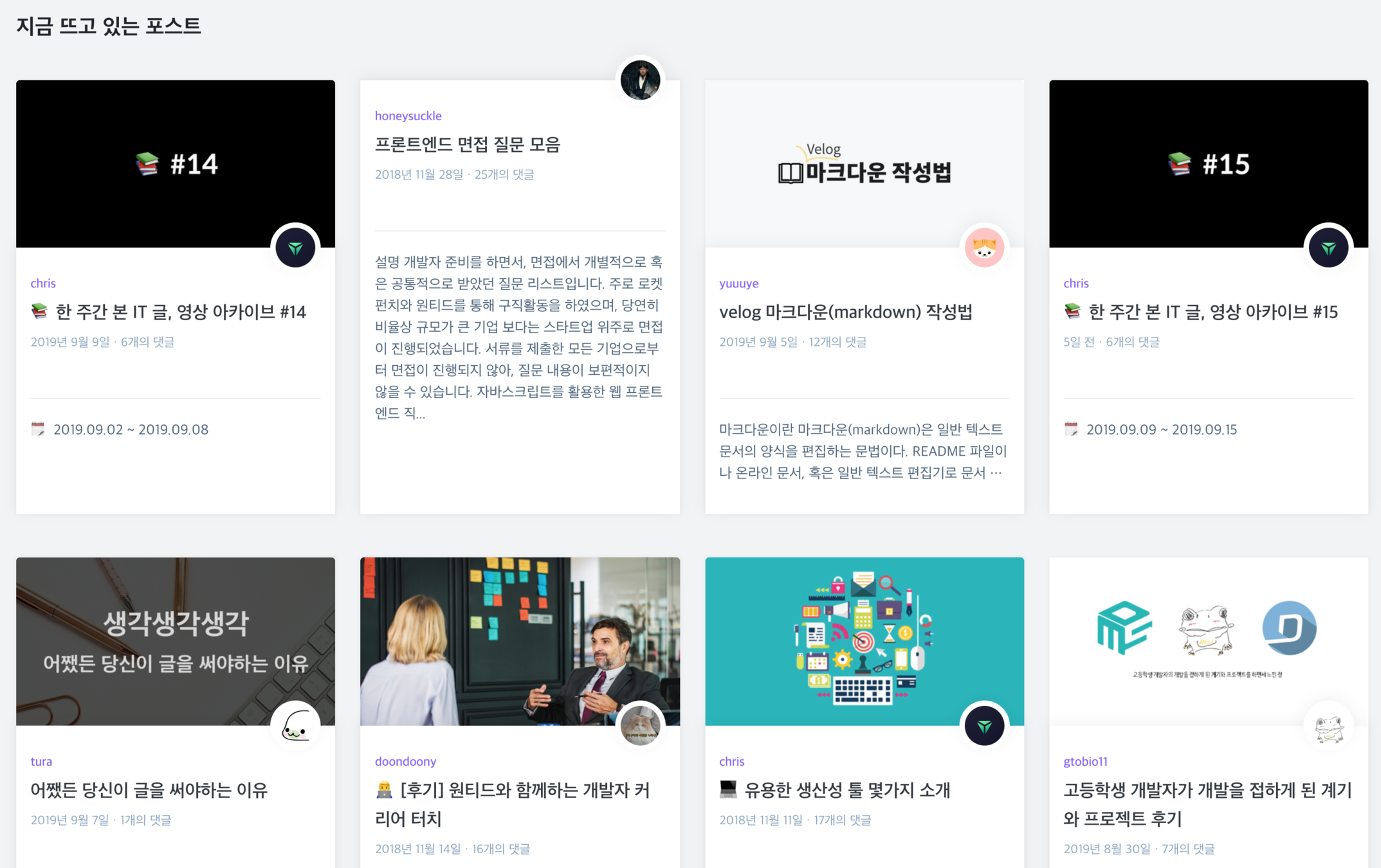1381x868 pixels.
Task: Click chris avatar on #14 post card
Action: tap(295, 248)
